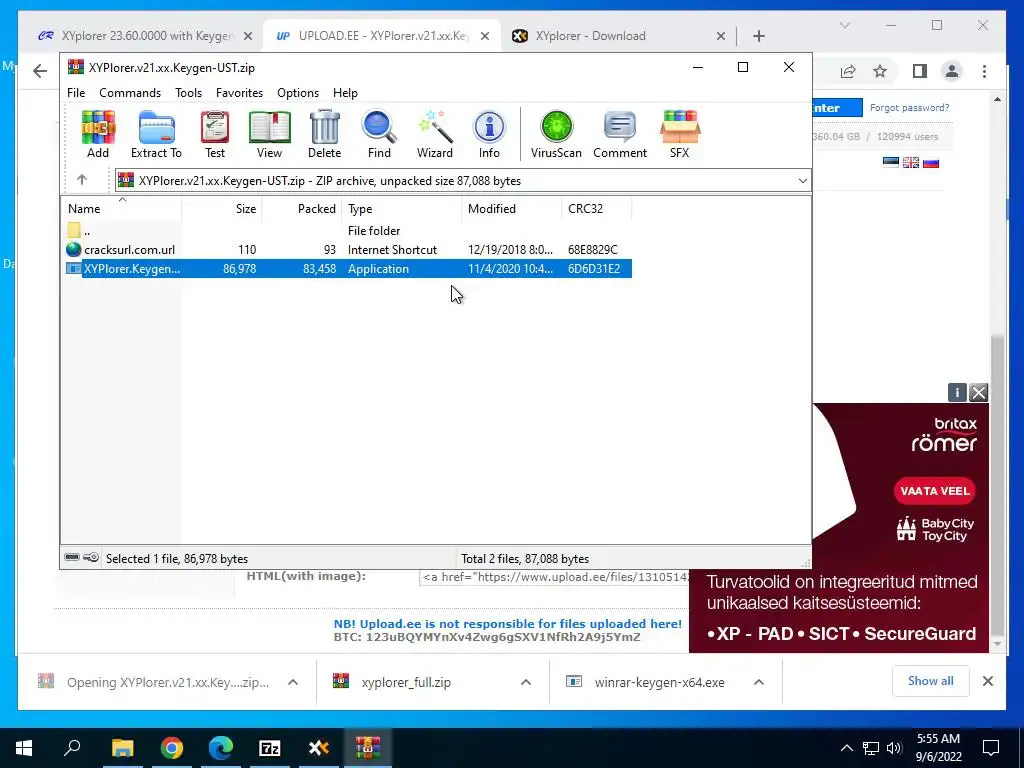Select the XYPlorer.Keygen application row
1024x768 pixels.
tap(347, 268)
